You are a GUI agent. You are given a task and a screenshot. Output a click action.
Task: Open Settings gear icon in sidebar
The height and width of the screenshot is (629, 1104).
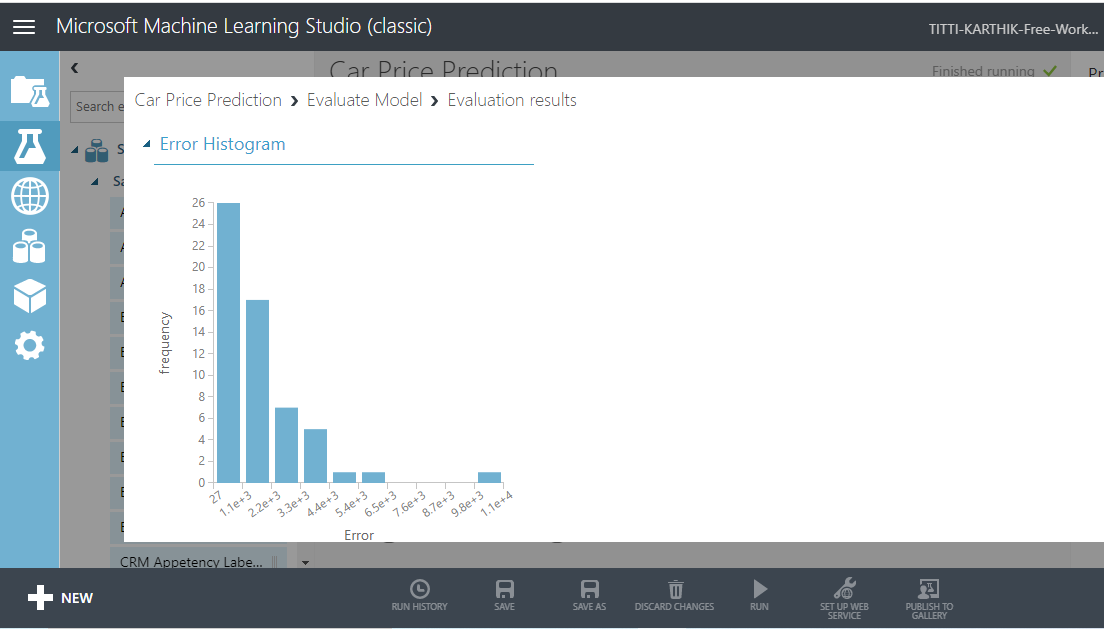coord(30,346)
